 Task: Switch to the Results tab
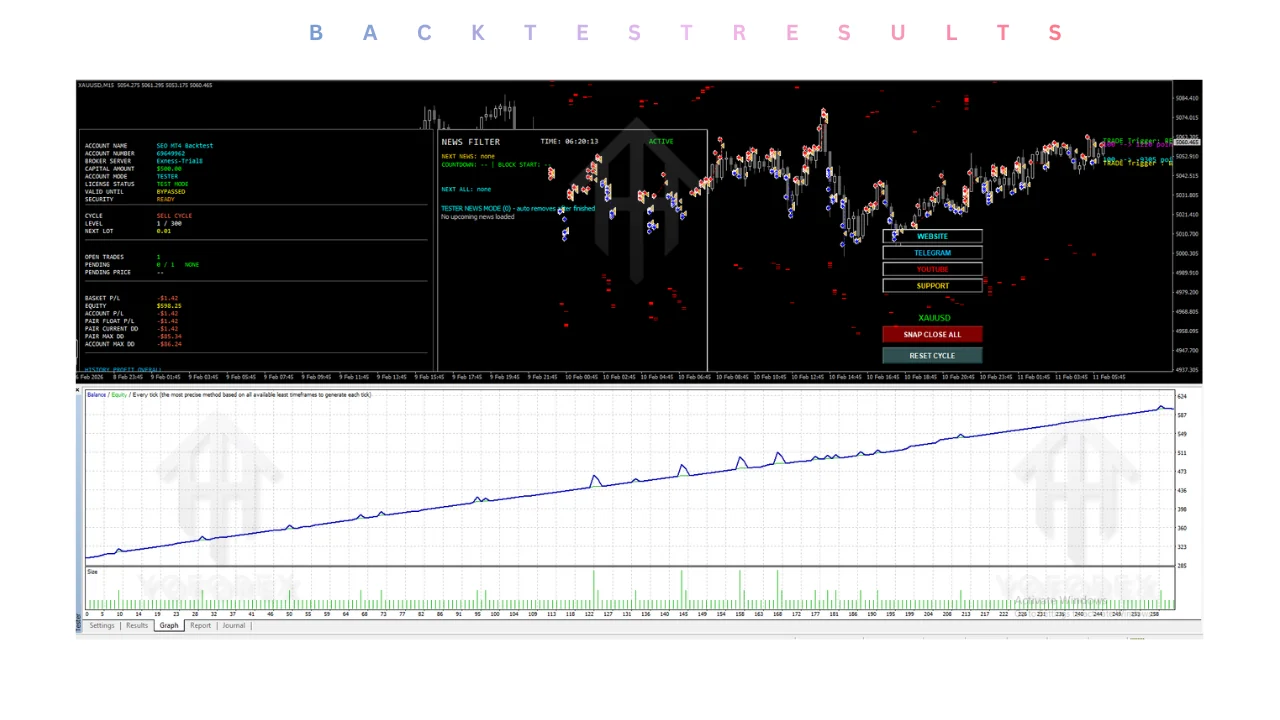137,626
